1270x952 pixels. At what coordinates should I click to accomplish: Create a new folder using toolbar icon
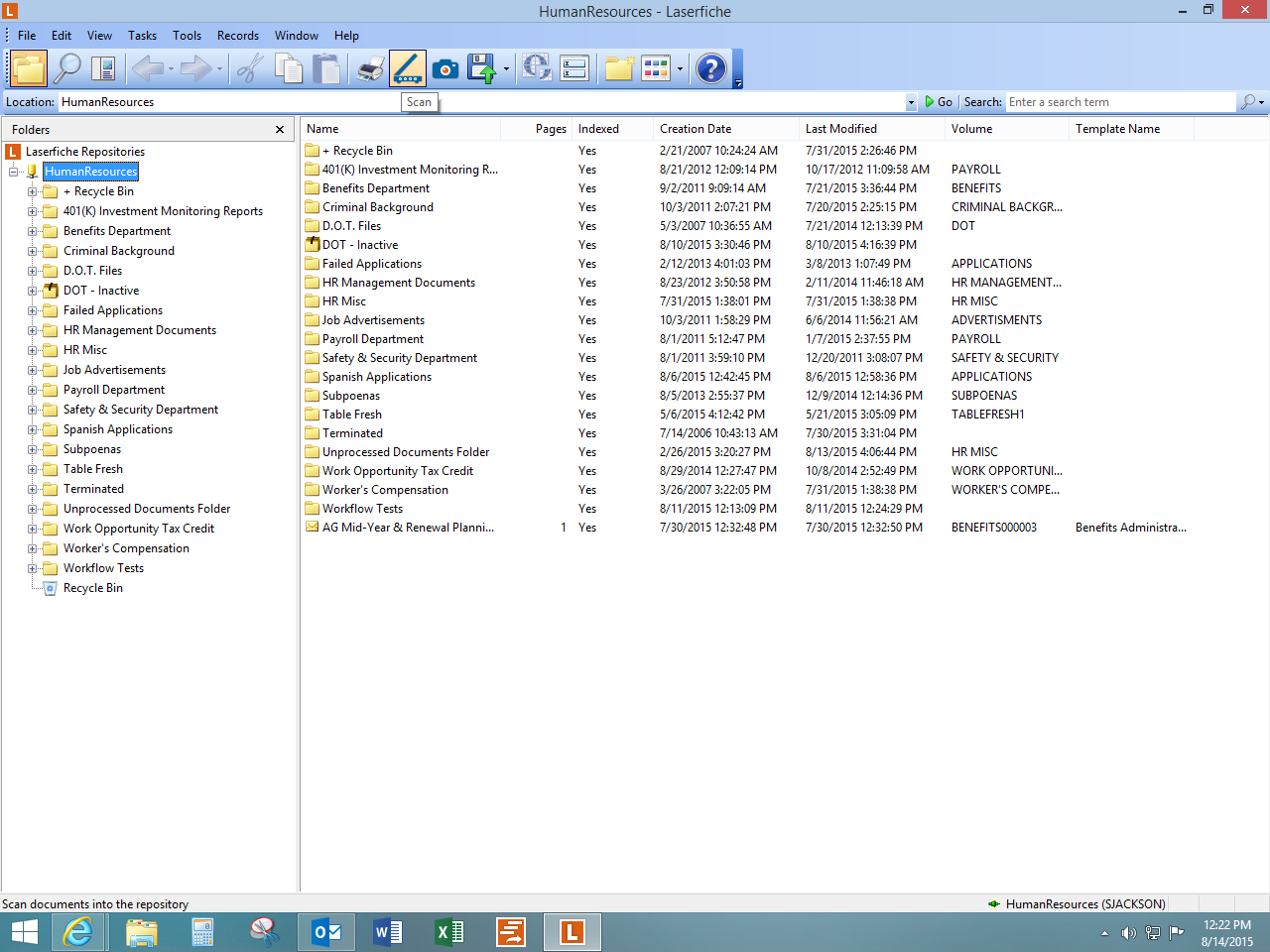pyautogui.click(x=619, y=68)
